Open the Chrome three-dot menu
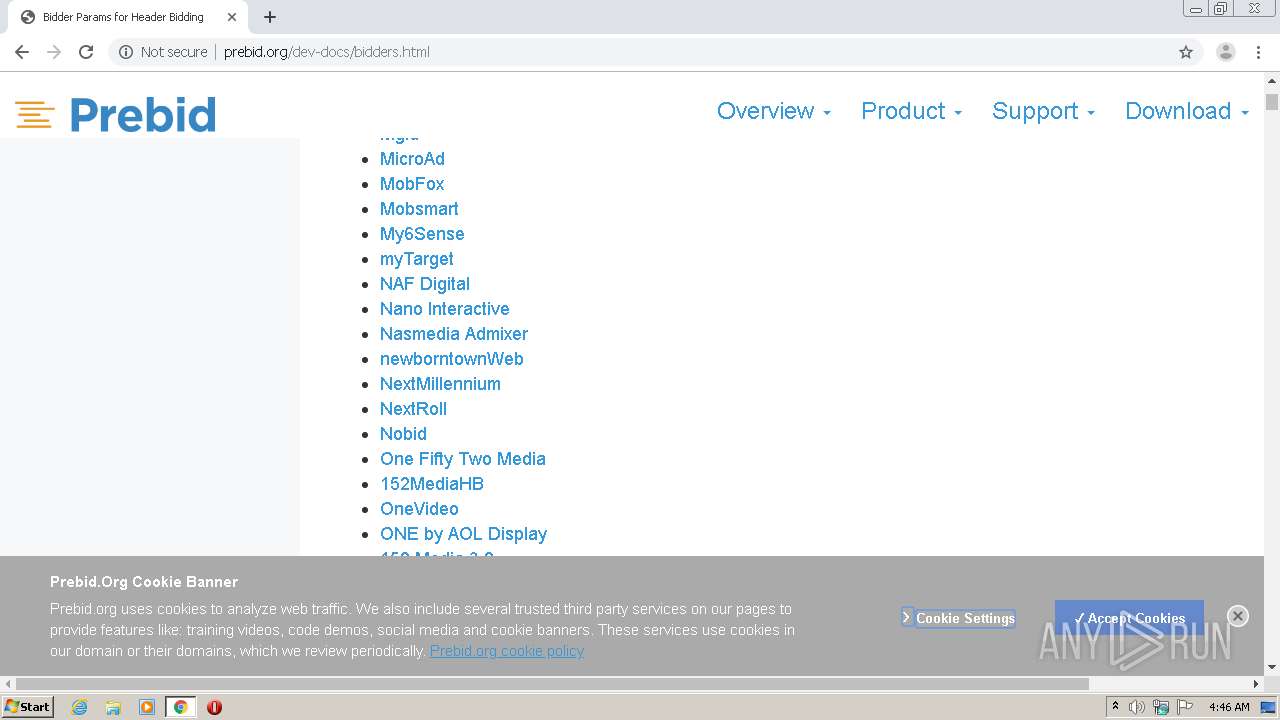Screen dimensions: 1280x720 (x=1259, y=52)
